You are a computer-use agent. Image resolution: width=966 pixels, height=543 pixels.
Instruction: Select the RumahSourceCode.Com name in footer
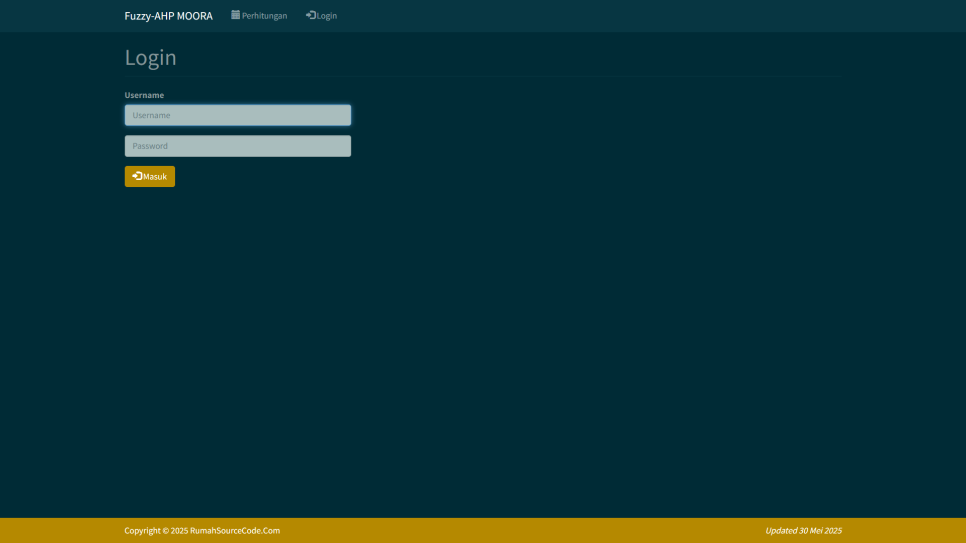[x=235, y=531]
